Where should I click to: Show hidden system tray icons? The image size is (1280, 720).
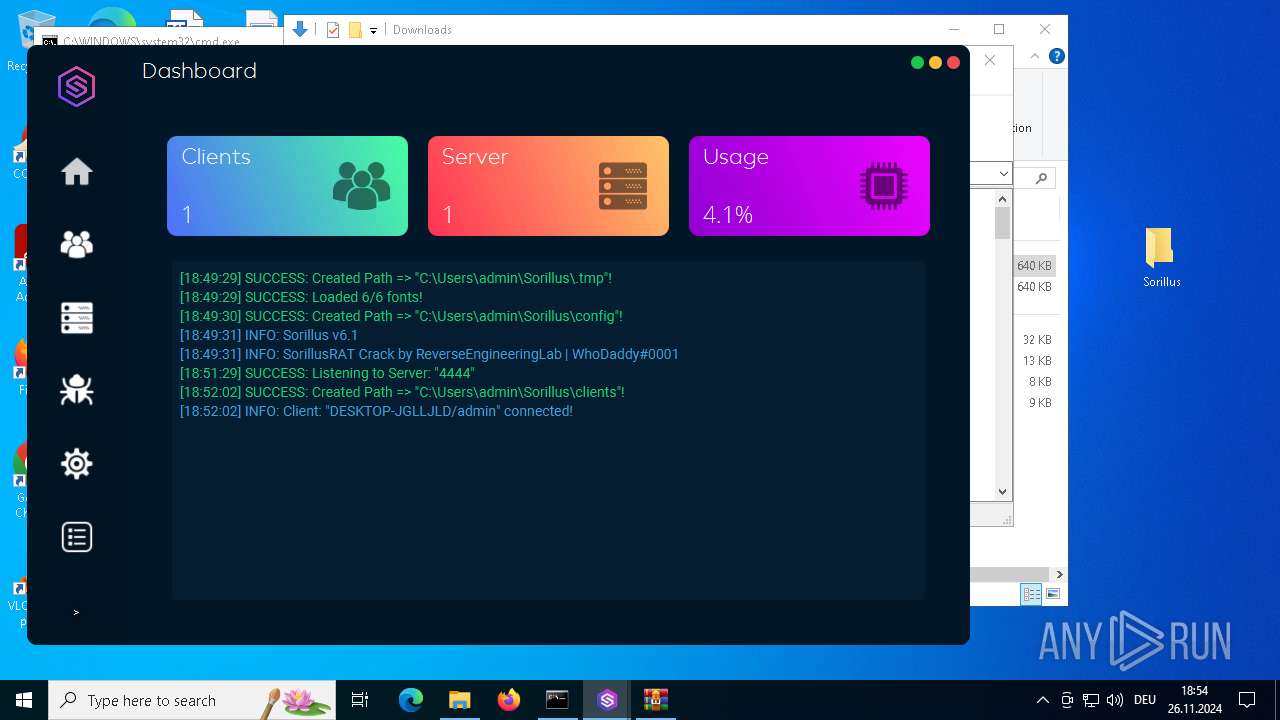[1042, 700]
